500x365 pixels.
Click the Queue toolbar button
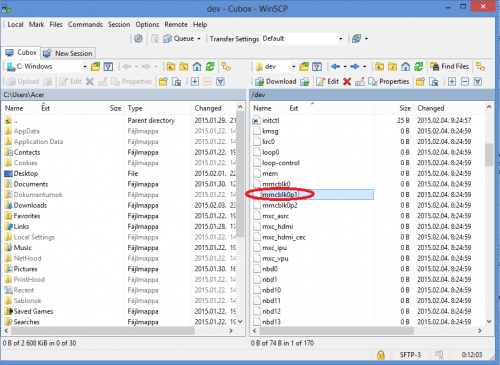coord(178,39)
